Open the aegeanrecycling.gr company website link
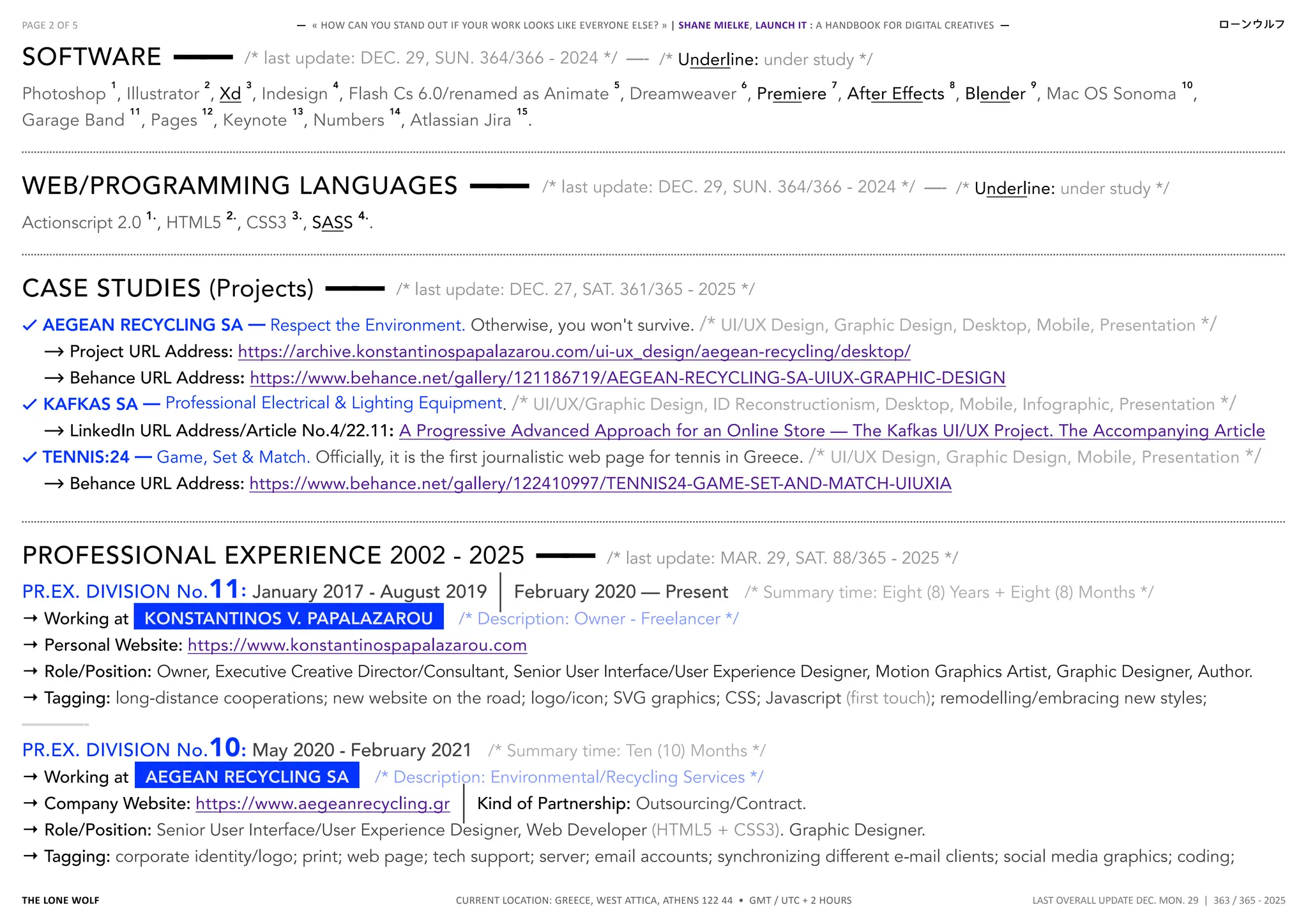The height and width of the screenshot is (924, 1308). [x=323, y=804]
